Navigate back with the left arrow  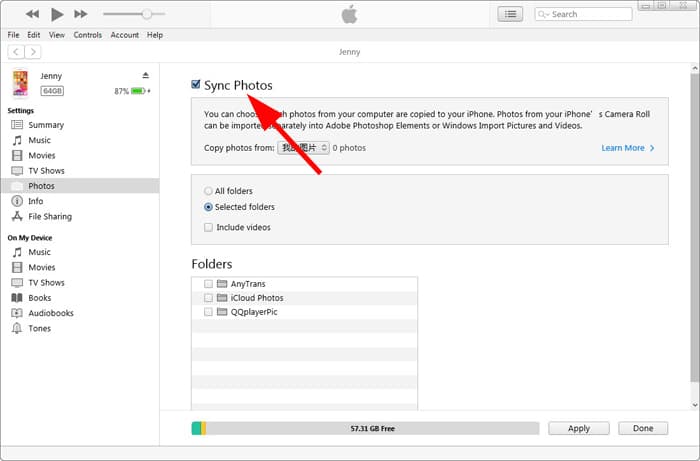pos(16,52)
